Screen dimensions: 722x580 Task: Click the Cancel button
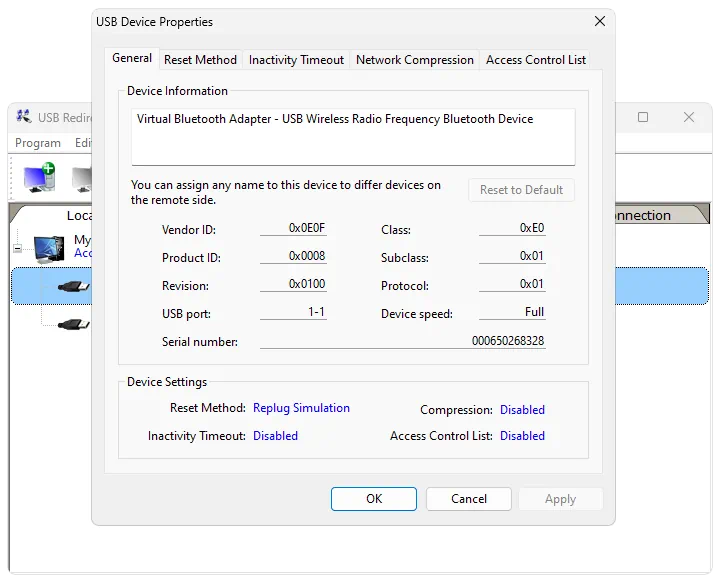coord(469,499)
